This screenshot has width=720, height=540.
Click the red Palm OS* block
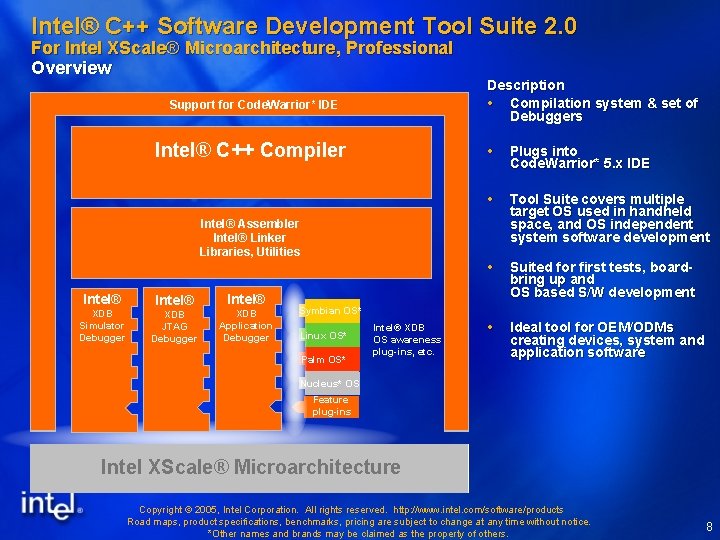pos(329,360)
